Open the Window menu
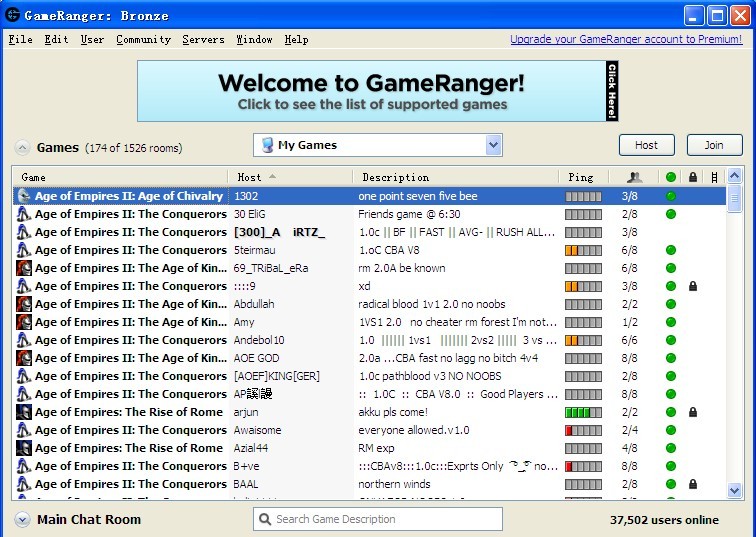Viewport: 756px width, 537px height. pos(254,40)
